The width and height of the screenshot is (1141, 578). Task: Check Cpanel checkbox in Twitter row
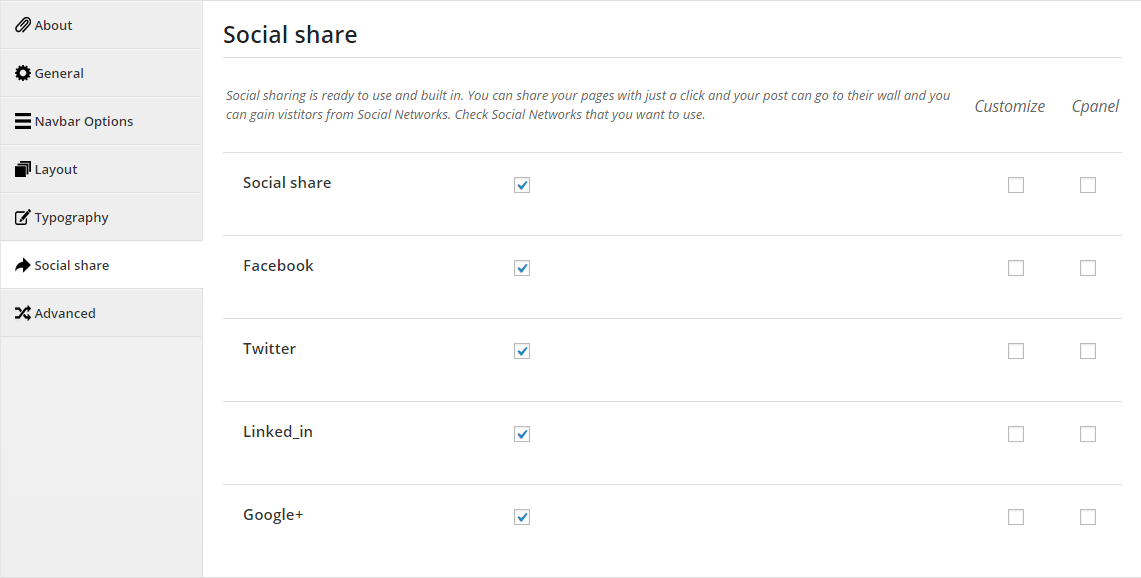click(1088, 351)
